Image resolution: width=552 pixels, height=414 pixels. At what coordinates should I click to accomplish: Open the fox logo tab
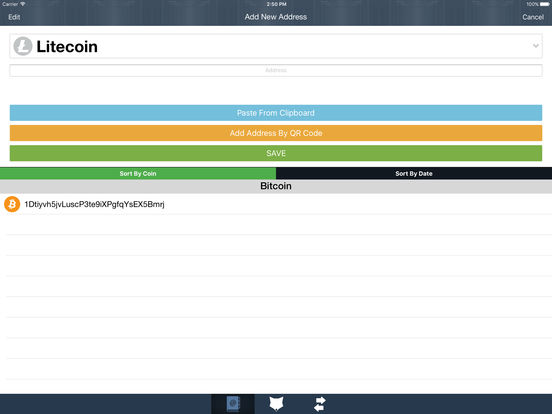pyautogui.click(x=276, y=404)
